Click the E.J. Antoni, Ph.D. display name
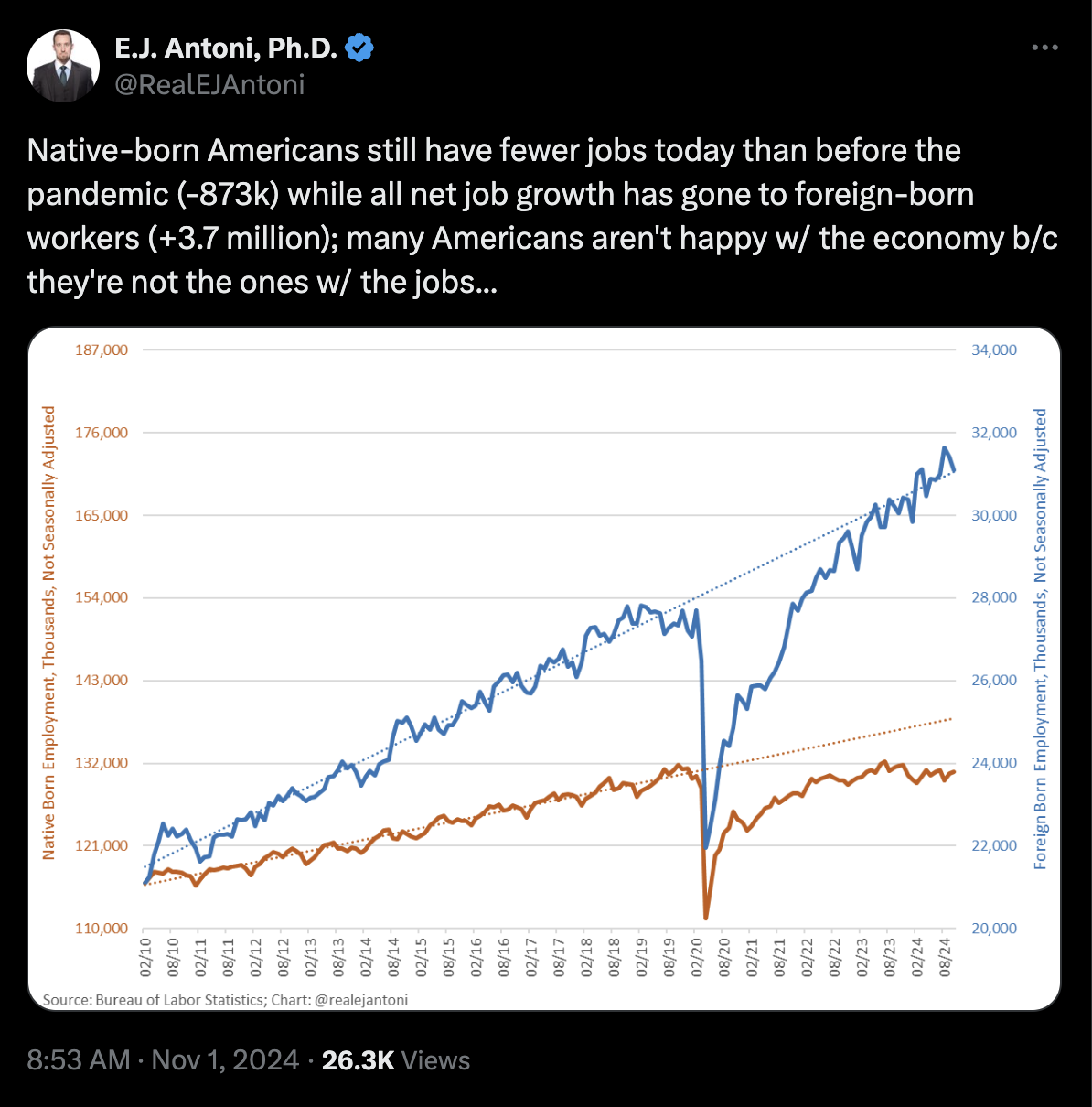 [x=227, y=48]
